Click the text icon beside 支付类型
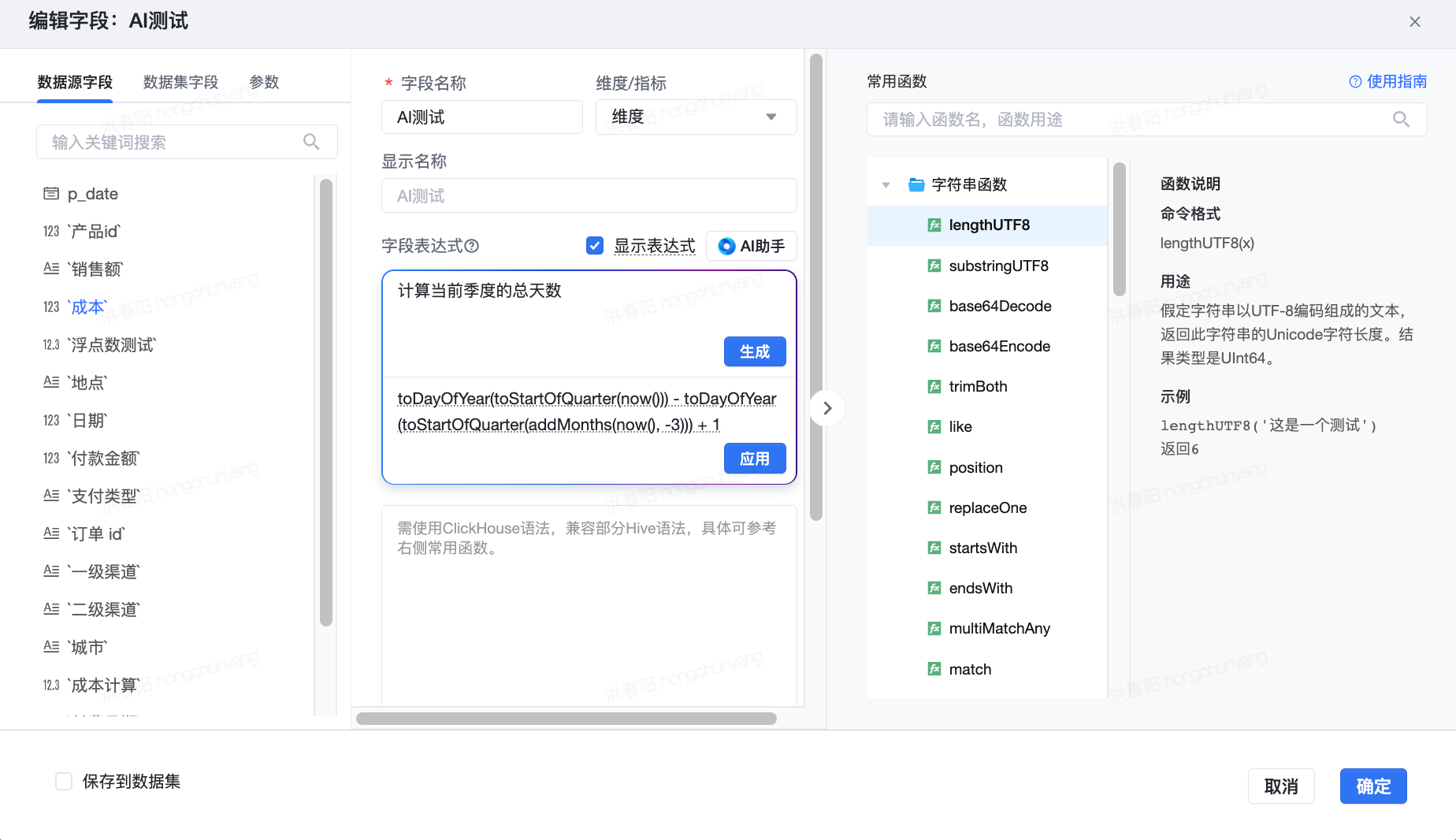Image resolution: width=1456 pixels, height=840 pixels. point(51,496)
